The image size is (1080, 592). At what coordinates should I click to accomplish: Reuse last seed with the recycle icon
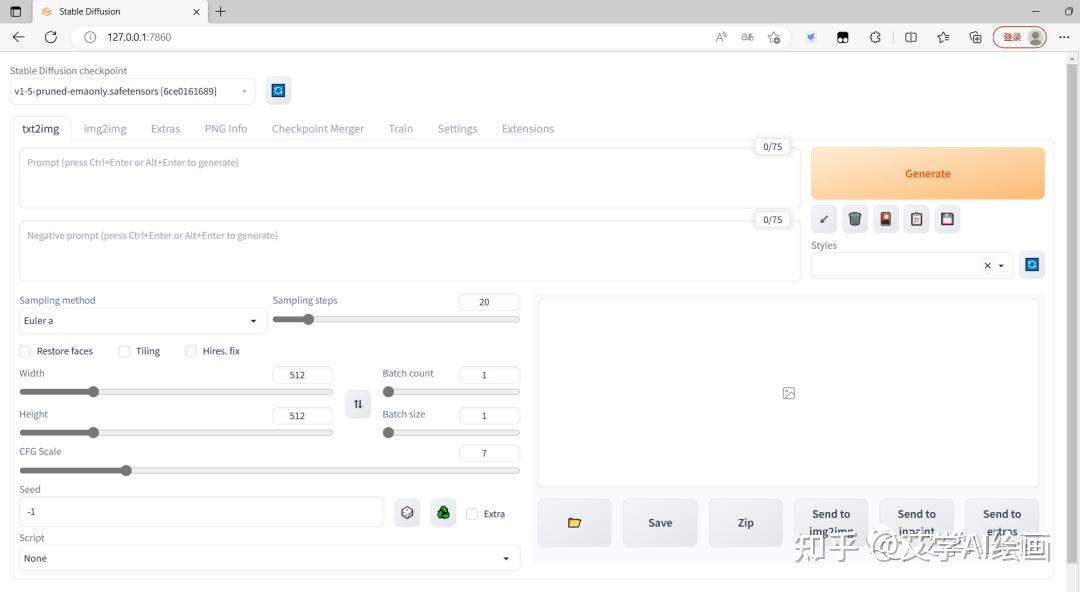coord(444,513)
